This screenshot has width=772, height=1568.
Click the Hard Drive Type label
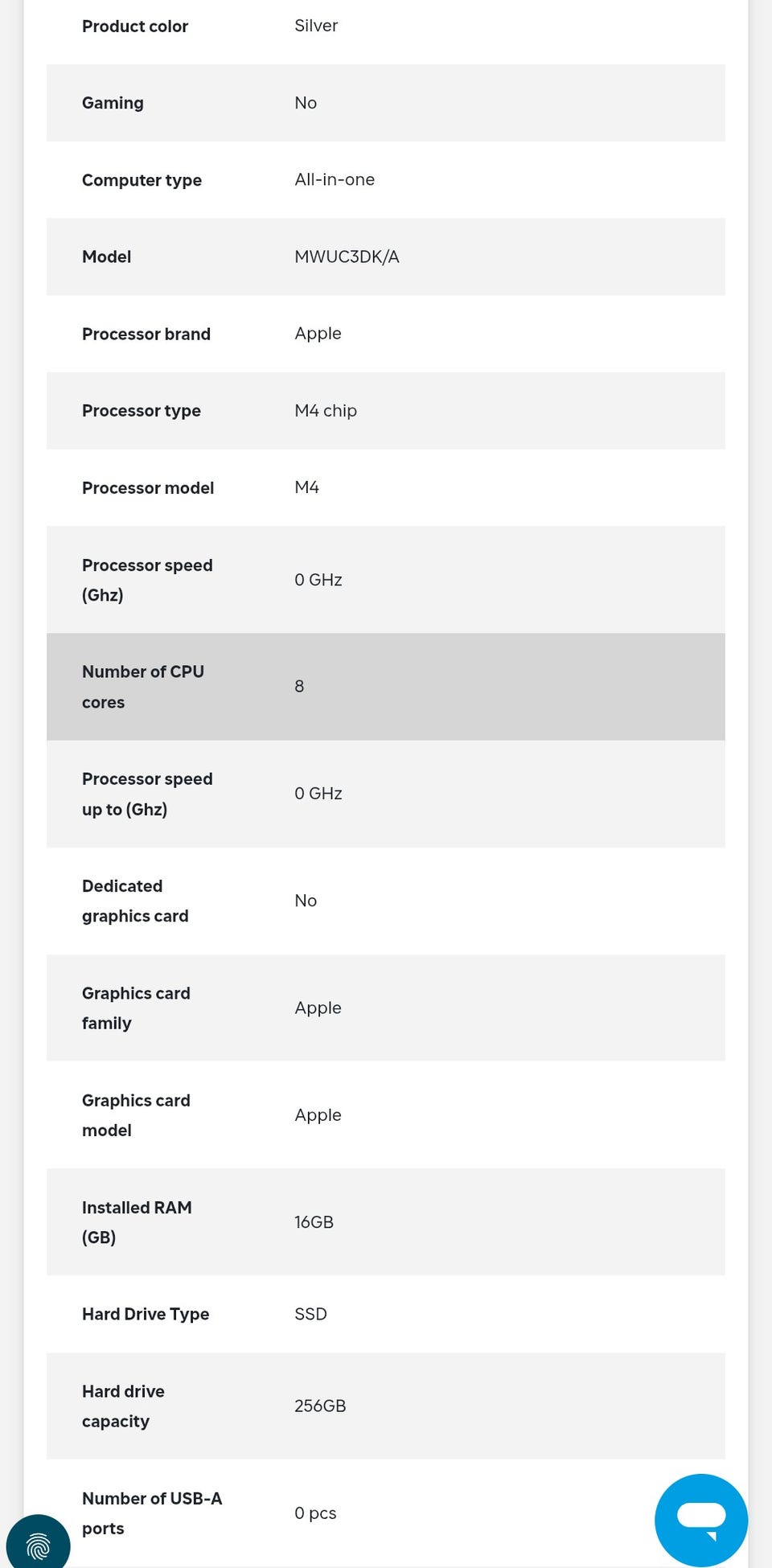click(x=146, y=1314)
